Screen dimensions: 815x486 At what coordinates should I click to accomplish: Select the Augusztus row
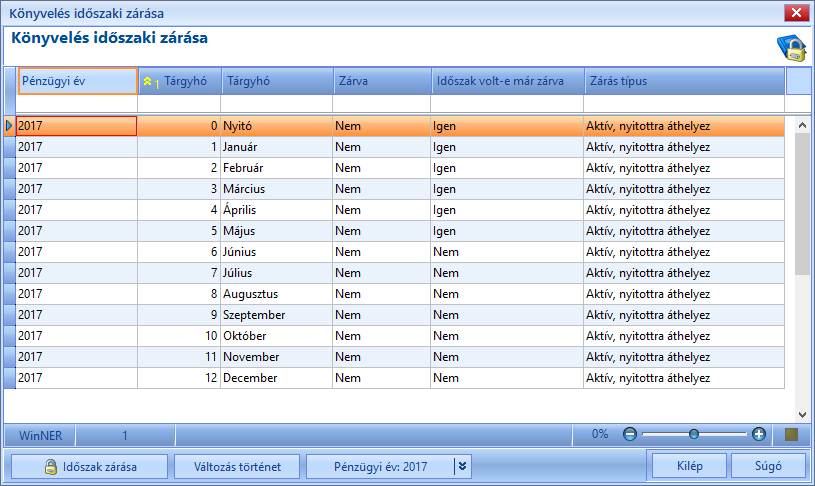[400, 294]
